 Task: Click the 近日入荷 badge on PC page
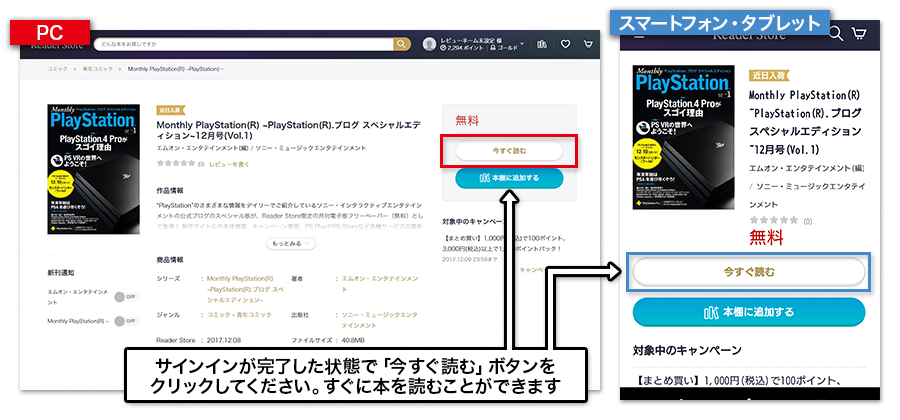[170, 110]
